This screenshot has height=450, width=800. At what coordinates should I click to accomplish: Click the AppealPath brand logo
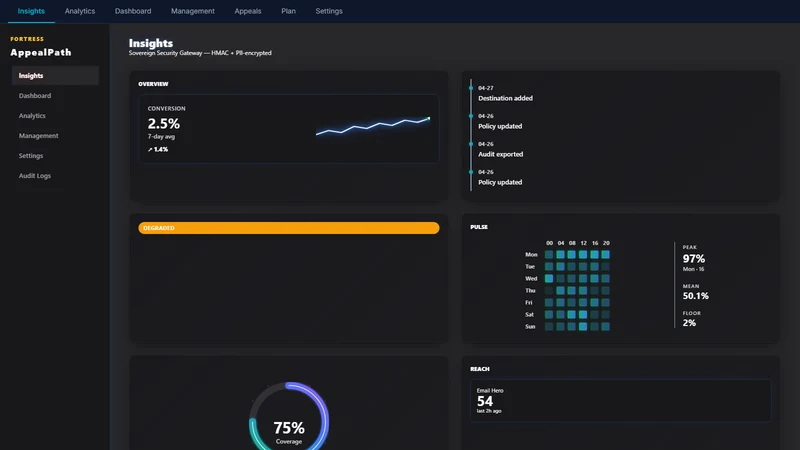coord(41,53)
